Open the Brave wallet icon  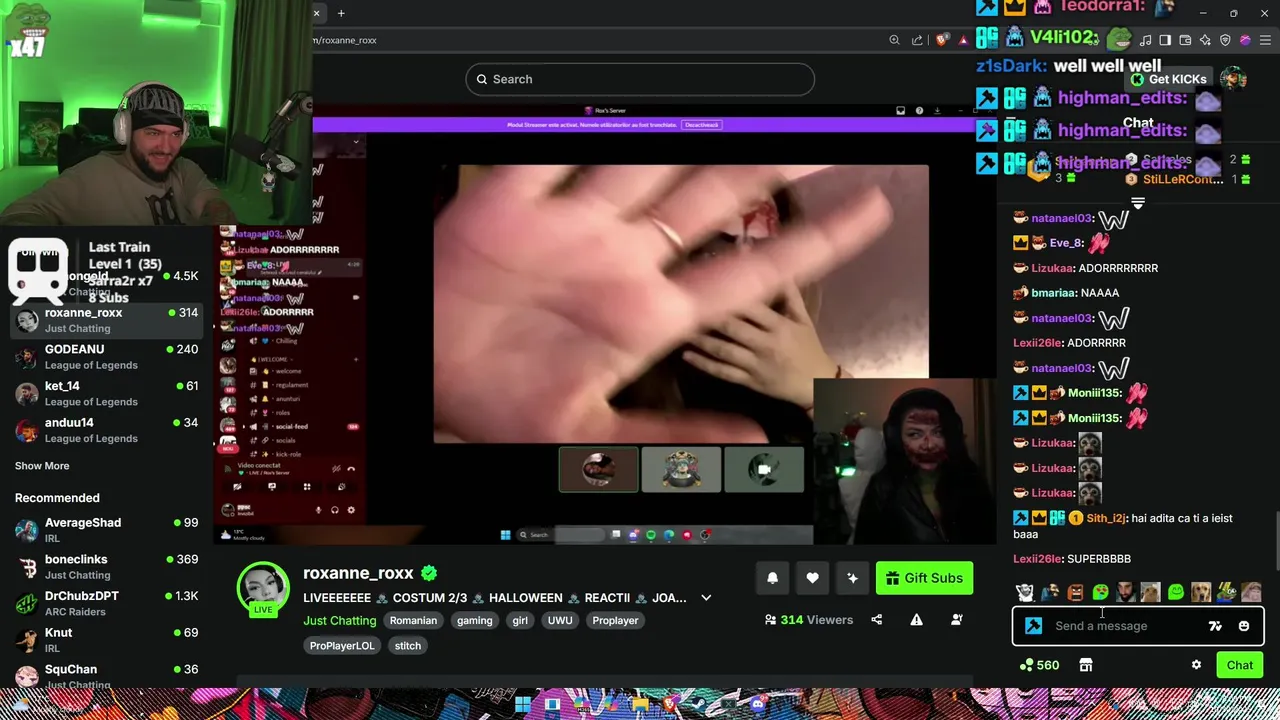point(1185,40)
